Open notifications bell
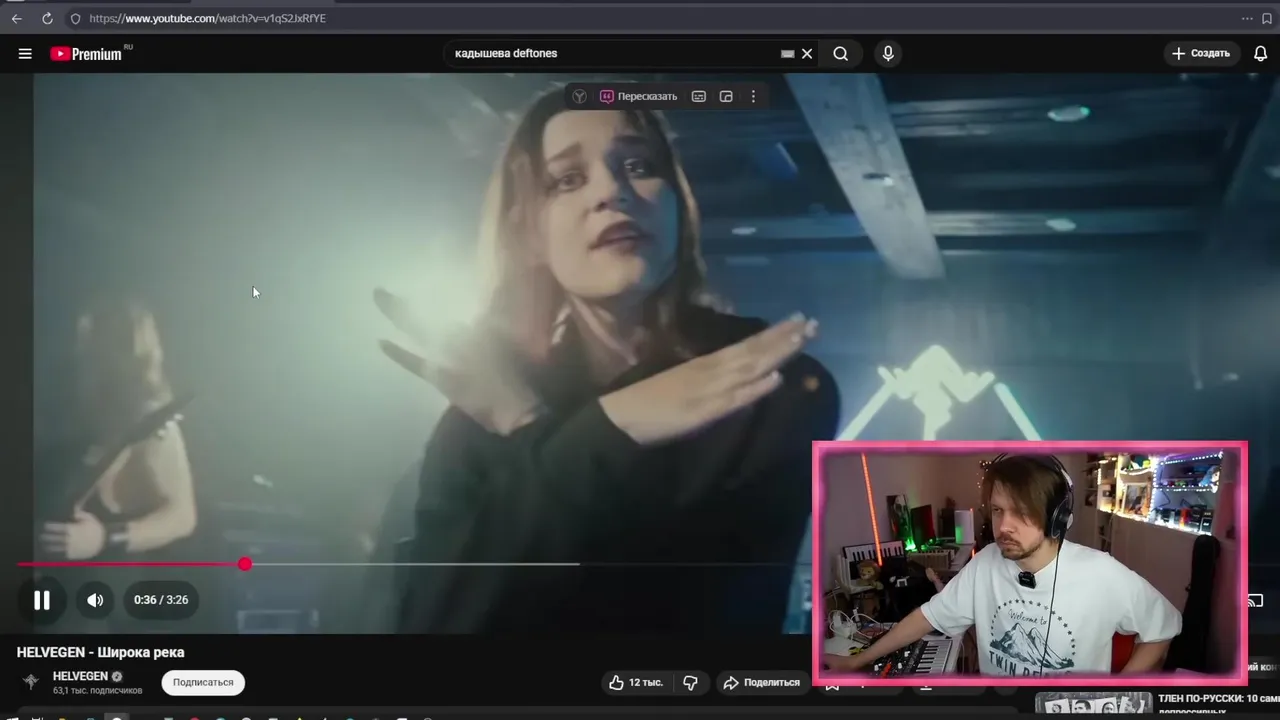Viewport: 1280px width, 720px height. point(1261,54)
